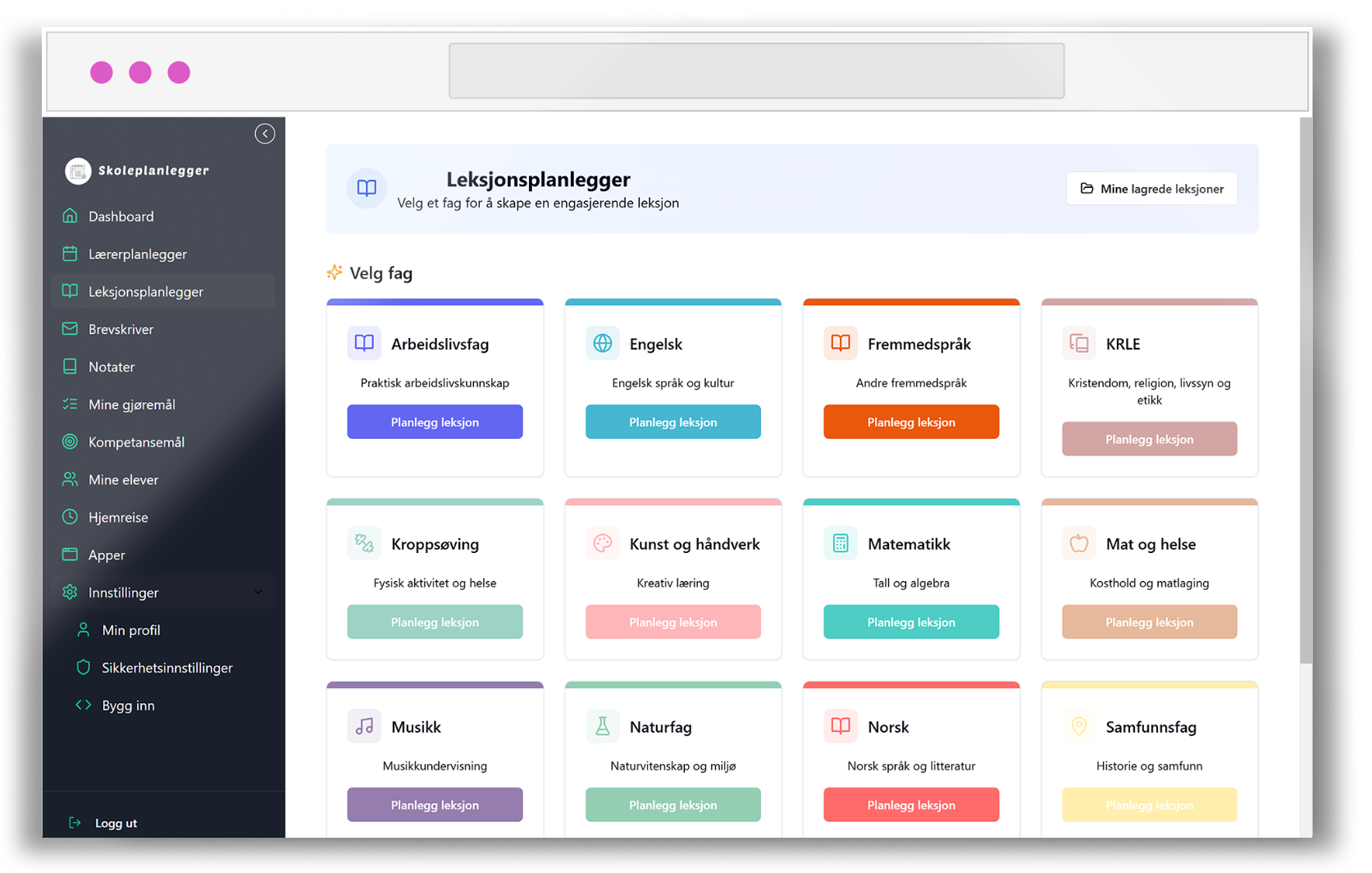
Task: Click the map pin icon for Samfunnsfag
Action: tap(1078, 726)
